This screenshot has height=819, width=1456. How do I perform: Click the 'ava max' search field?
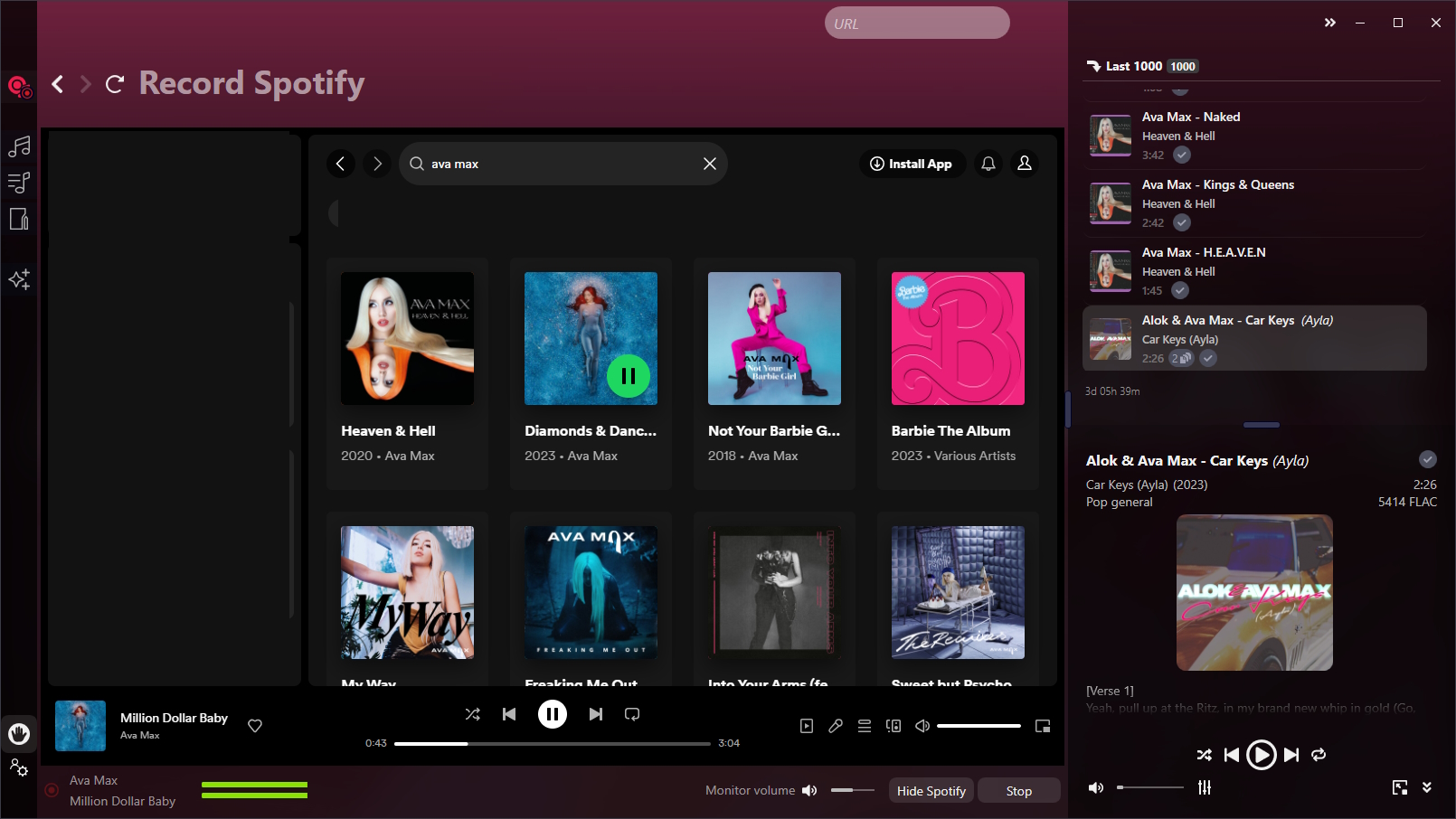tap(563, 164)
